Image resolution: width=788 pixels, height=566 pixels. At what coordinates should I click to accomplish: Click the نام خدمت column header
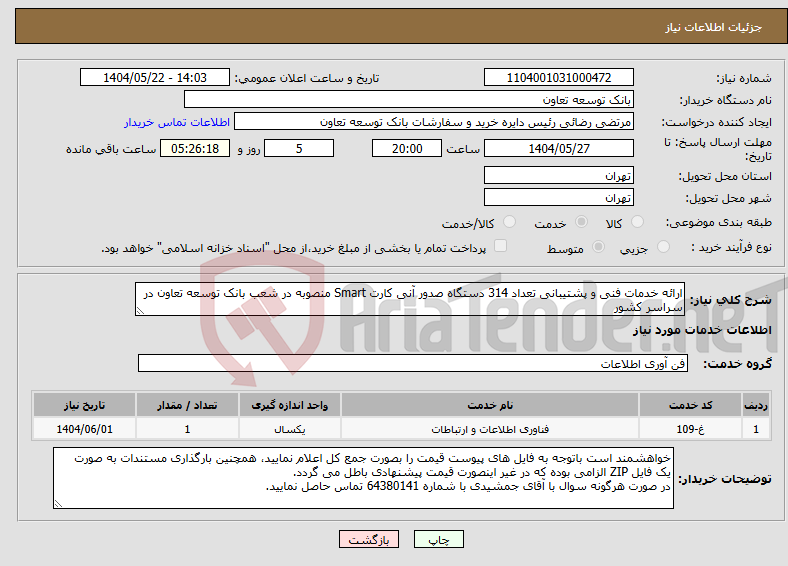pyautogui.click(x=490, y=405)
